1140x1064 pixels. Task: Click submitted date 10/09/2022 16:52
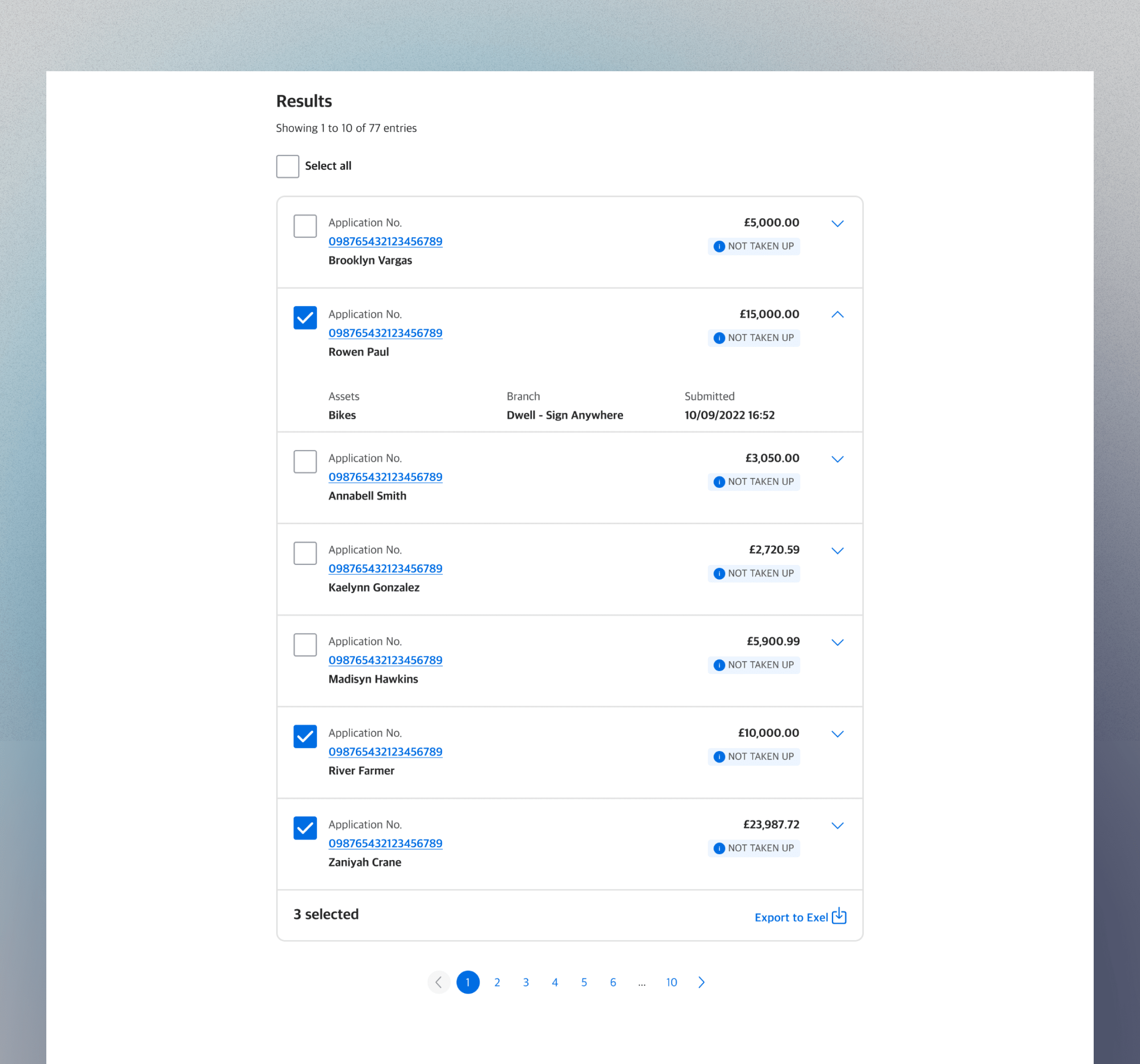(x=729, y=415)
